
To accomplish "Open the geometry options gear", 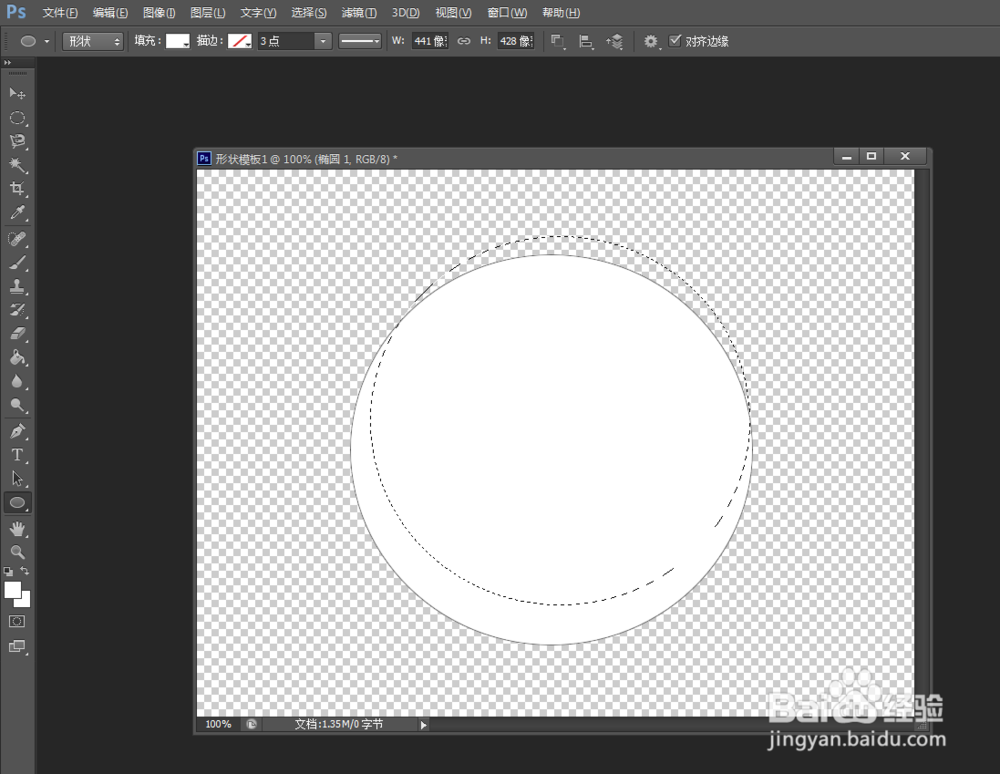I will (651, 41).
